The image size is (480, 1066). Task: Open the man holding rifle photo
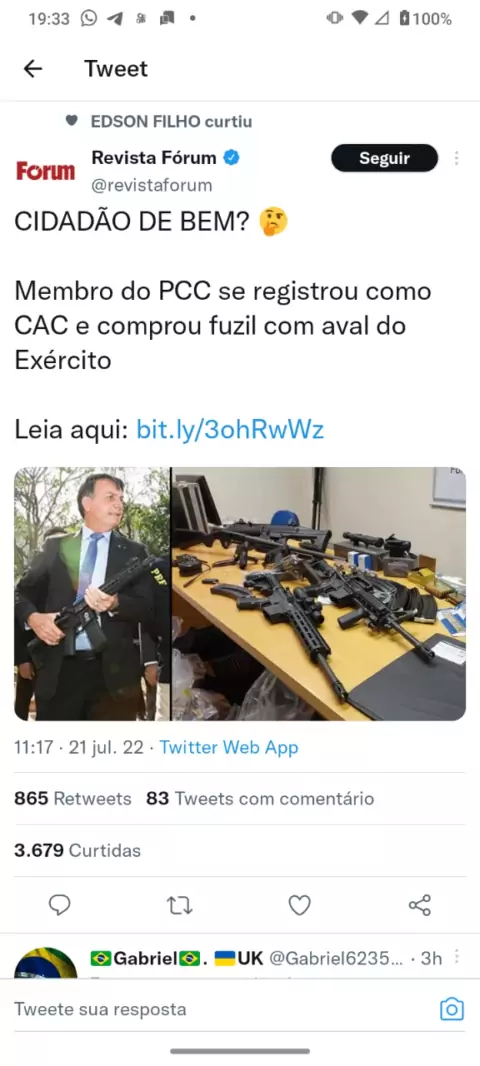92,594
